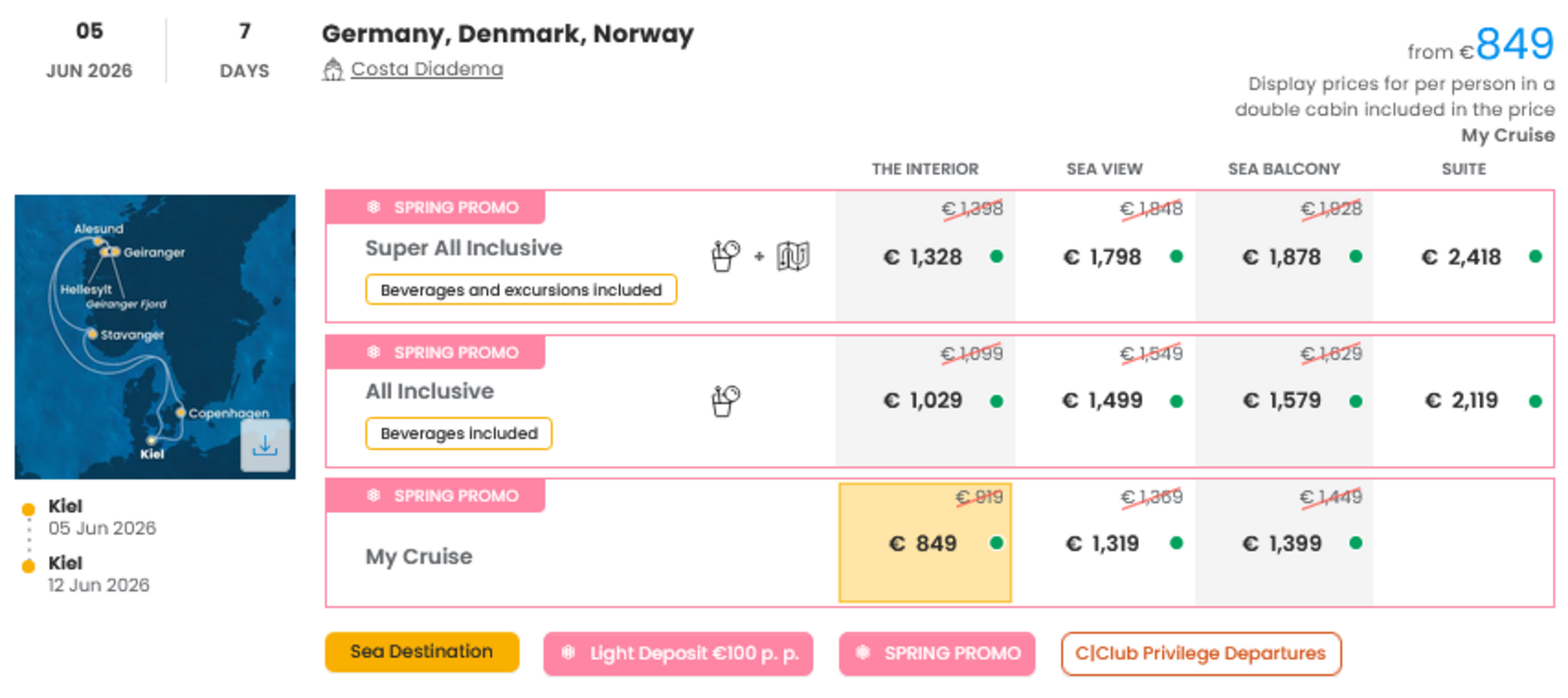Click the snowflake icon on Light Deposit badge
Screen dimensions: 1568x698
click(x=568, y=653)
